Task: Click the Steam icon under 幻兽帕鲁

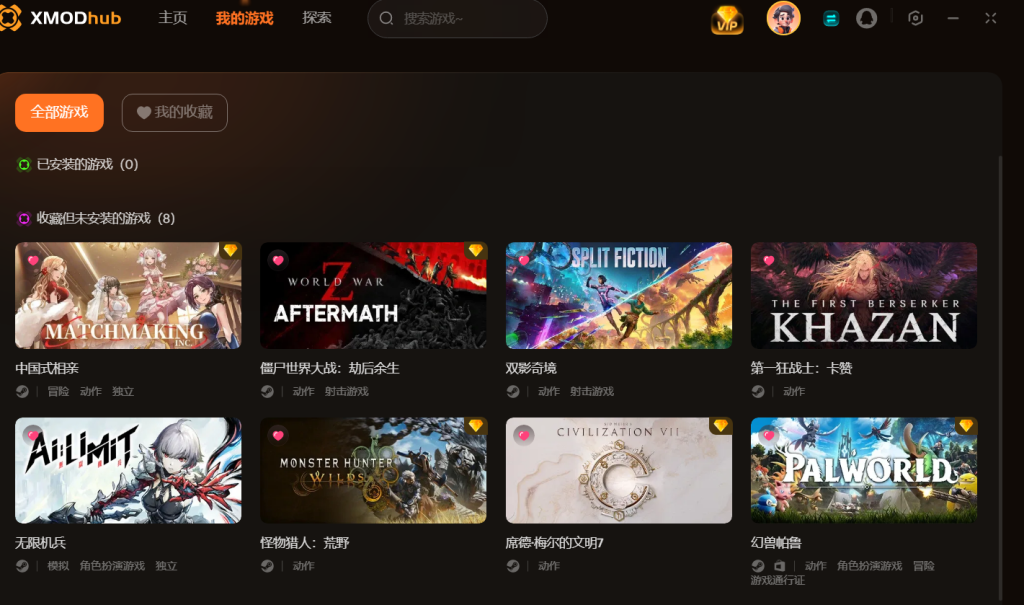Action: [x=758, y=566]
